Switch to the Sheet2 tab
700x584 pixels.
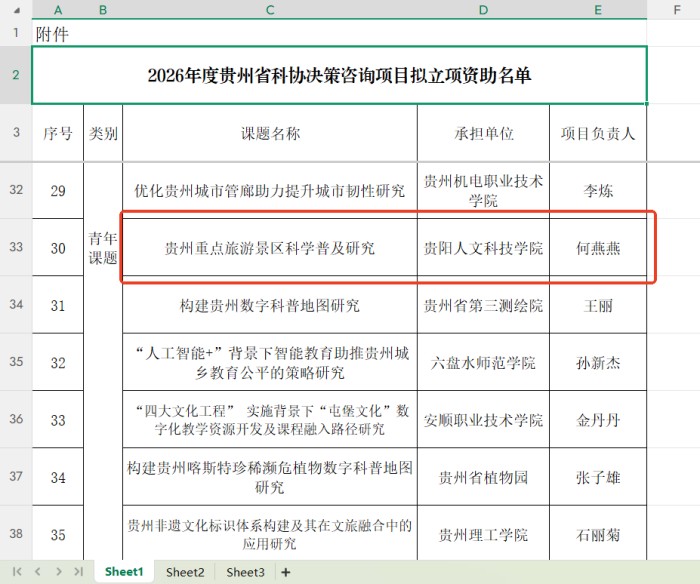[185, 572]
